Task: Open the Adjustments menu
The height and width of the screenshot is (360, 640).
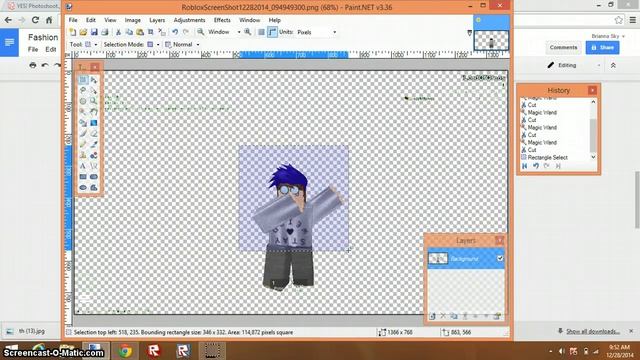Action: click(189, 20)
